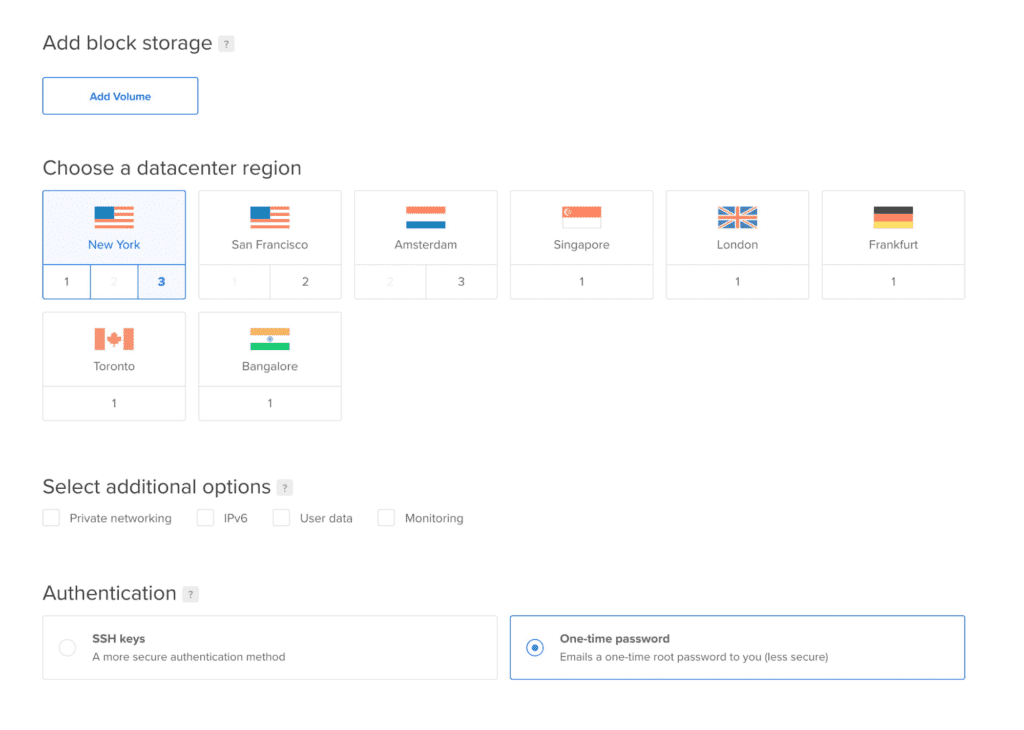Click the Amsterdam Netherlands flag icon
The image size is (1024, 730).
pyautogui.click(x=426, y=217)
